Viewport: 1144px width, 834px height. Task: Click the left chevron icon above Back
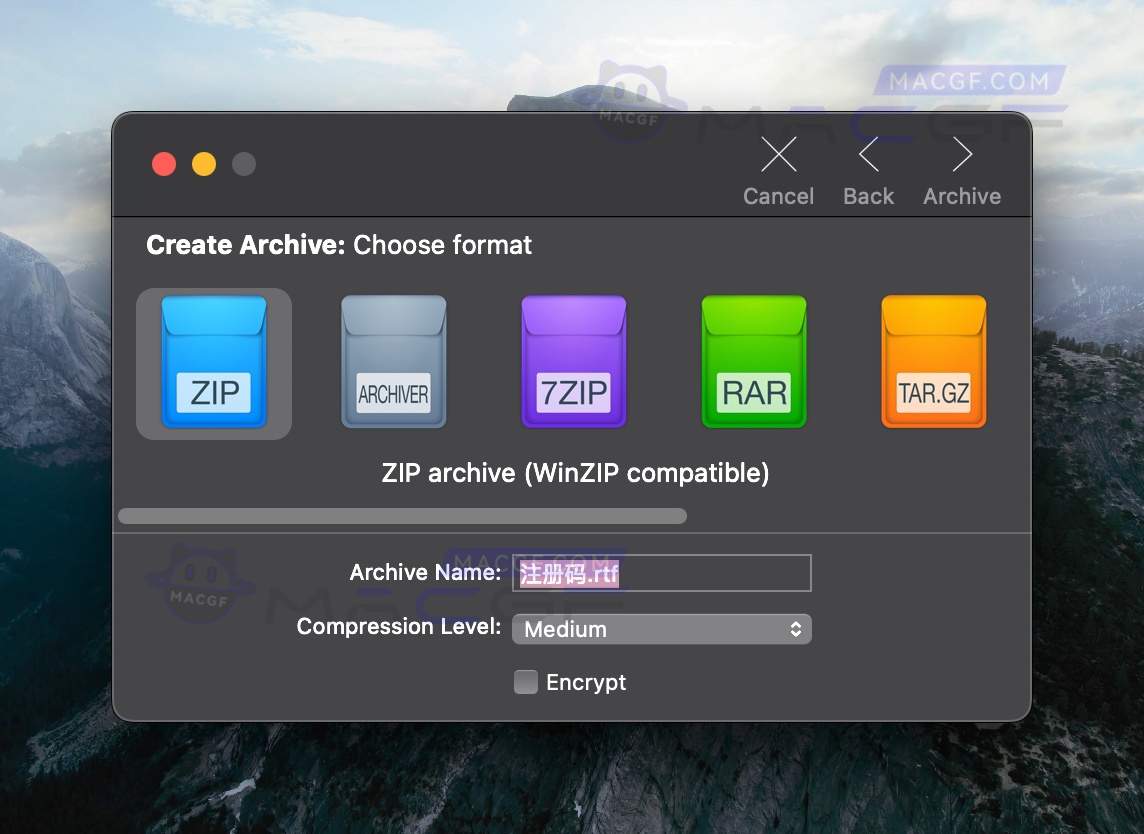(x=868, y=155)
